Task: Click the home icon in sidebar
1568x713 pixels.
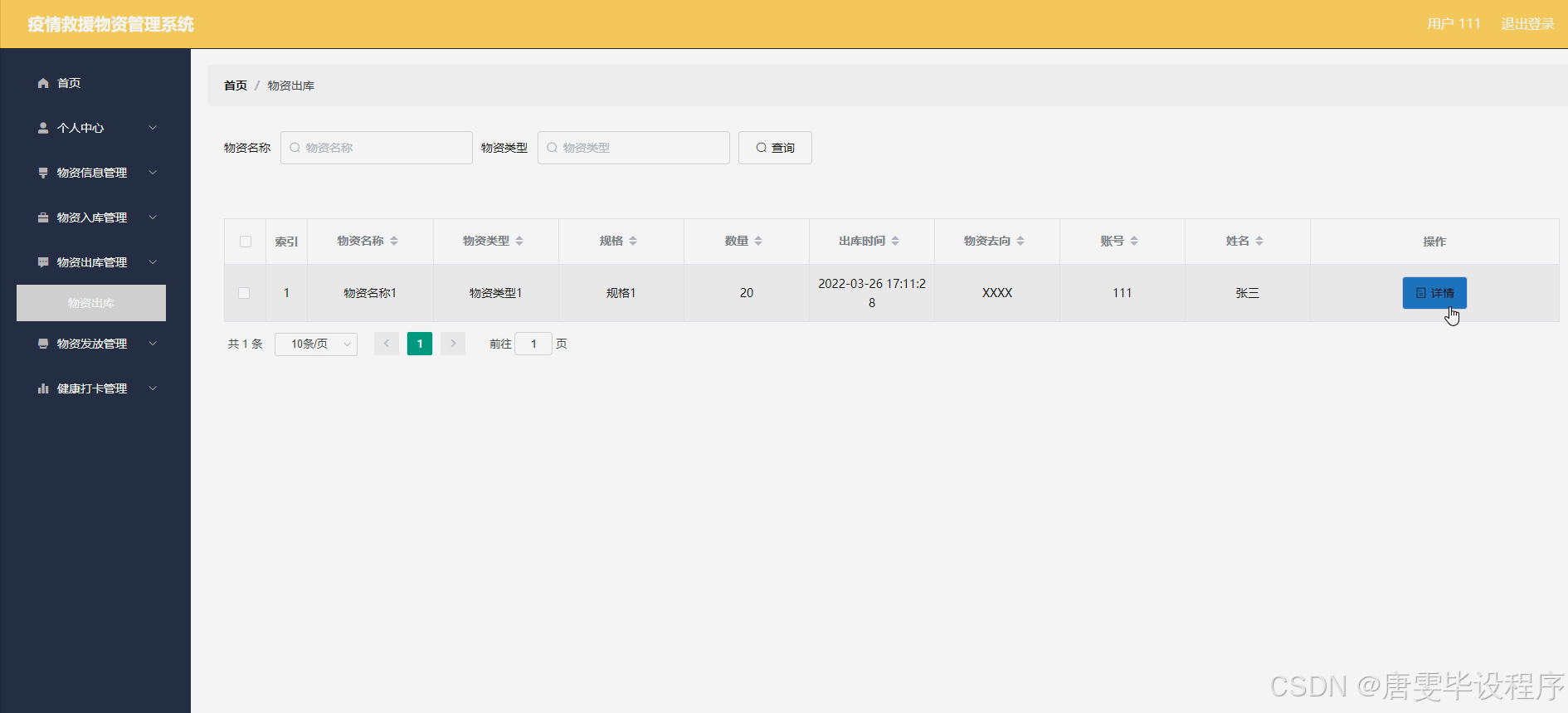Action: coord(43,83)
